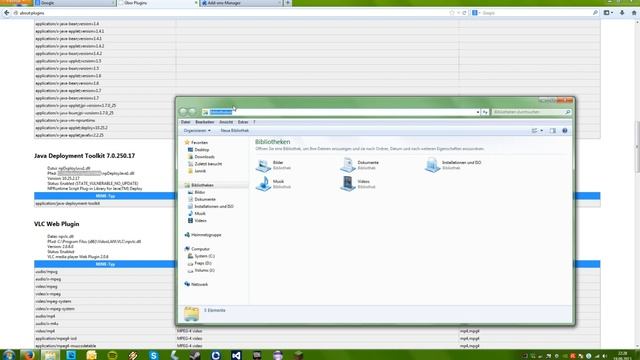
Task: Open Explorer help question mark icon
Action: (564, 131)
